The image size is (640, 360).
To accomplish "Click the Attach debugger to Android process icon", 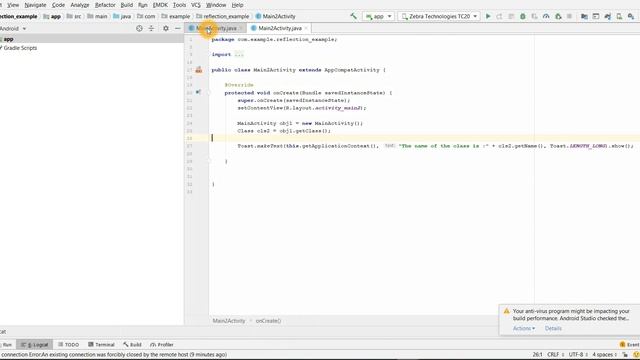I will [558, 16].
